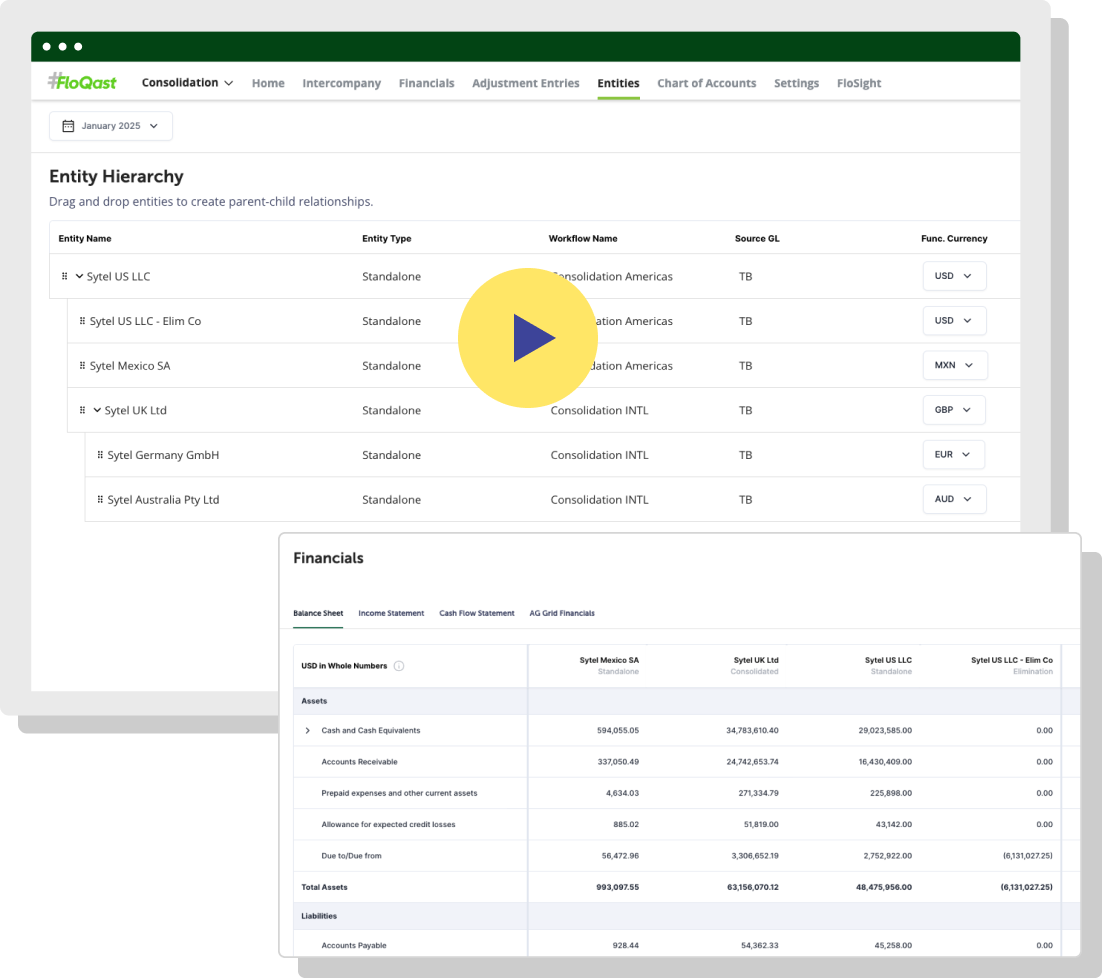Play the video with the yellow play button
1102x978 pixels.
(x=528, y=338)
